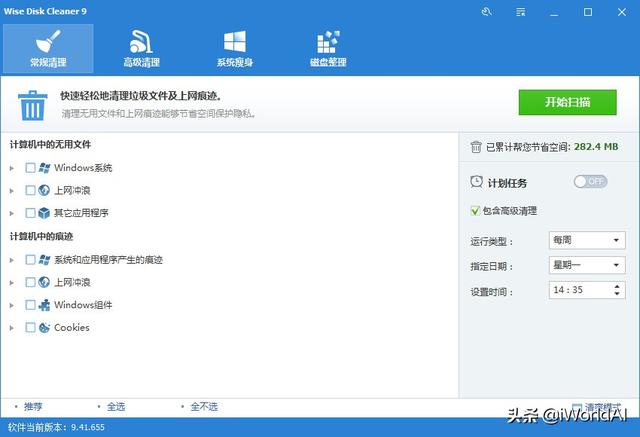Uncheck the 包含高级清理 checkbox

coord(475,211)
